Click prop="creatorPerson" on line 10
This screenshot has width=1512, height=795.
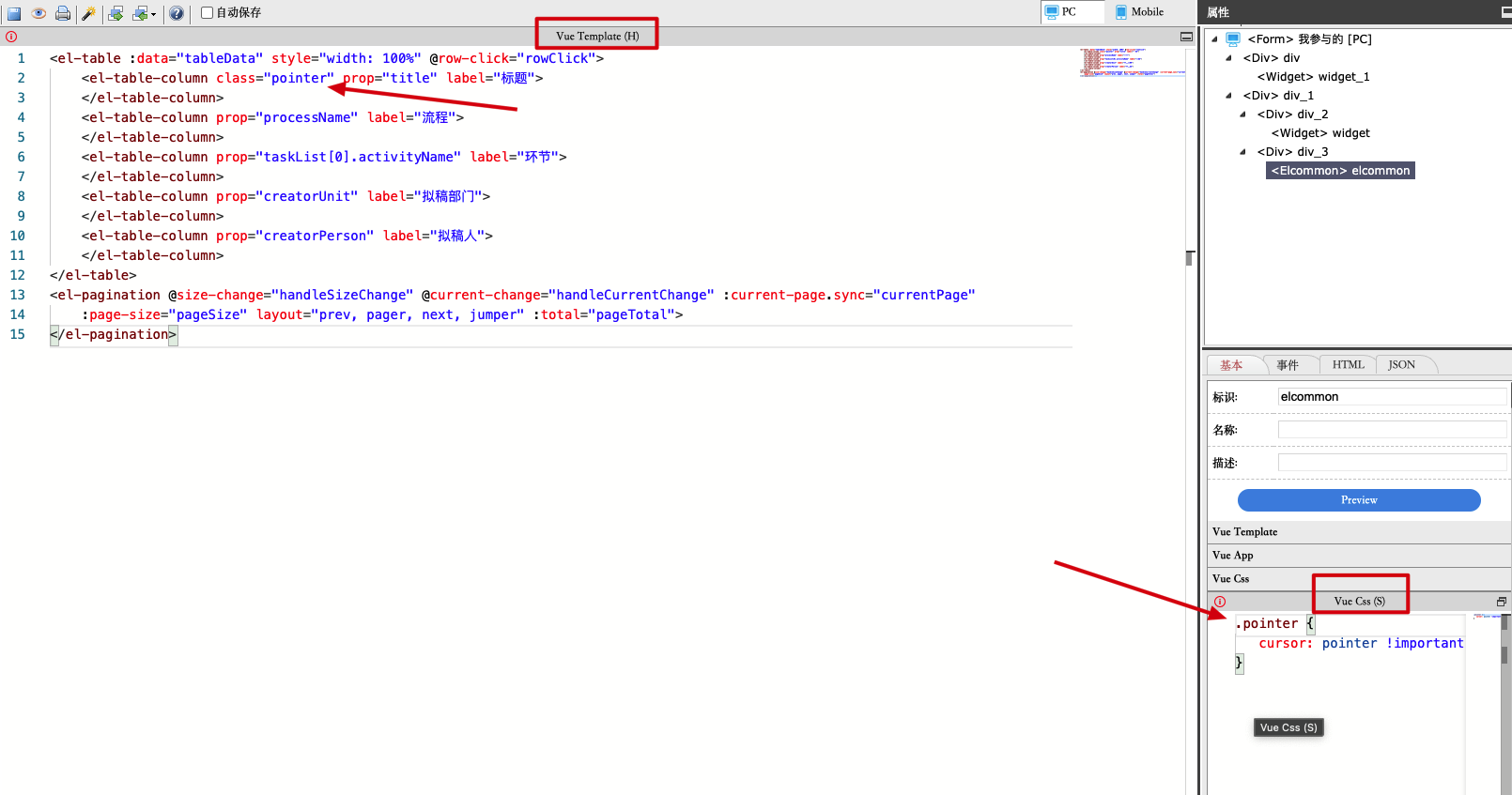pyautogui.click(x=295, y=236)
